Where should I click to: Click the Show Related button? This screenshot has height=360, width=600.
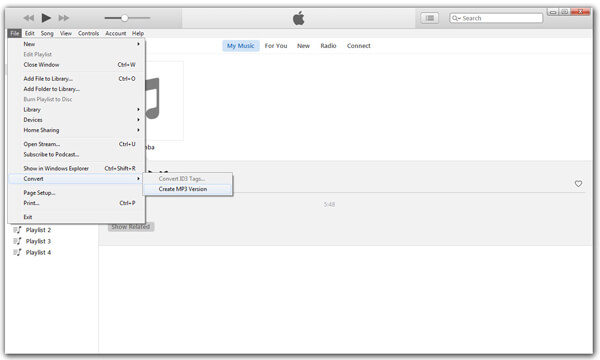pyautogui.click(x=131, y=226)
